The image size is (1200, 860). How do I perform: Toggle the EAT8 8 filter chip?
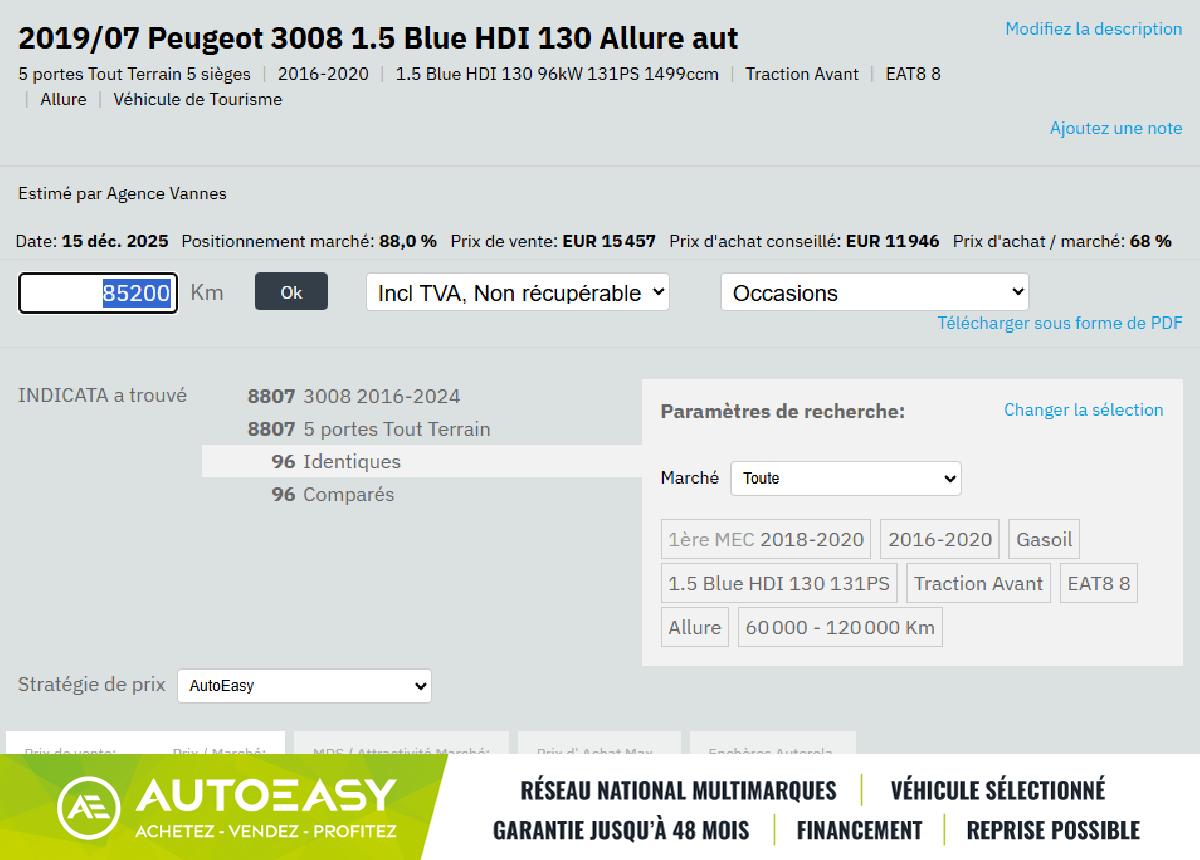tap(1098, 584)
